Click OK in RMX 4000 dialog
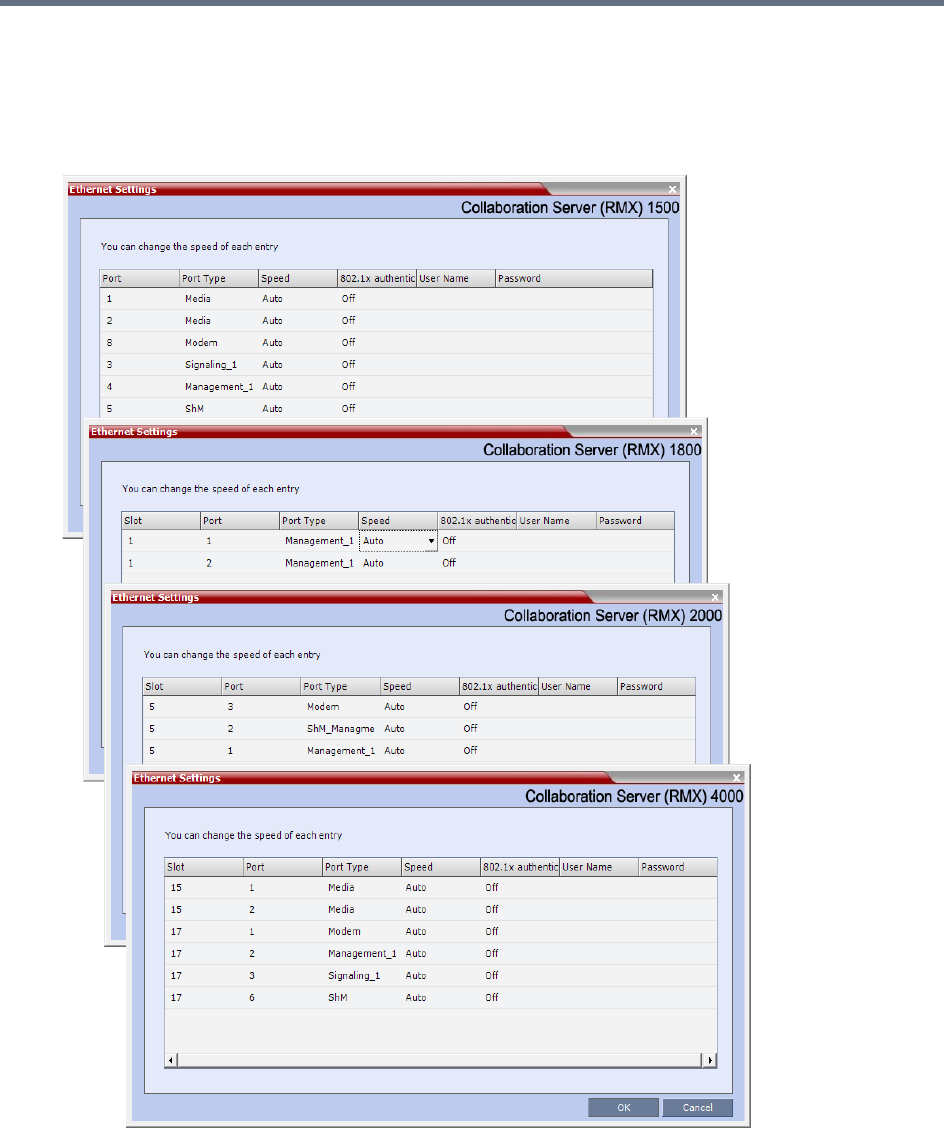 click(623, 1107)
